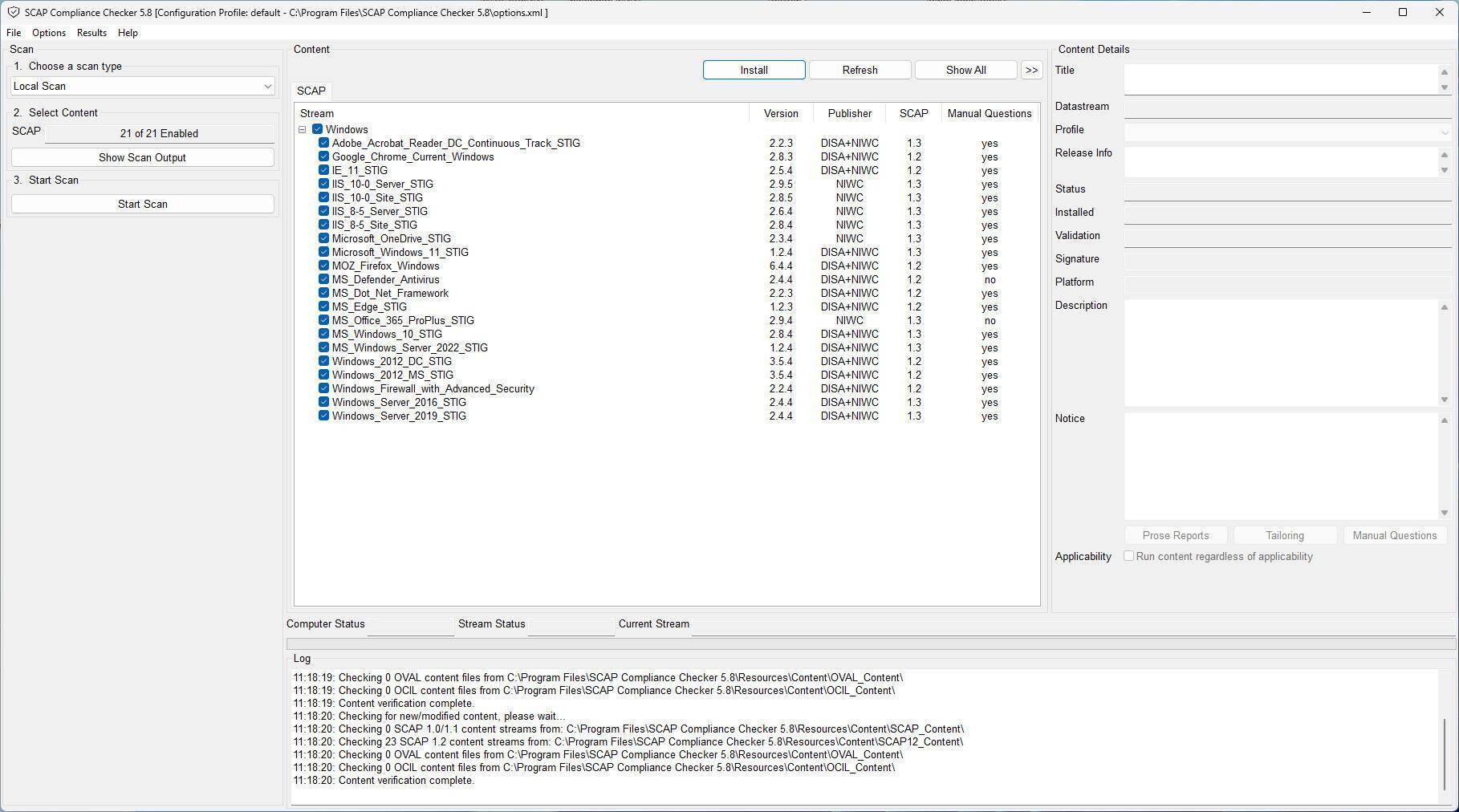
Task: Open the Options menu
Action: (48, 33)
